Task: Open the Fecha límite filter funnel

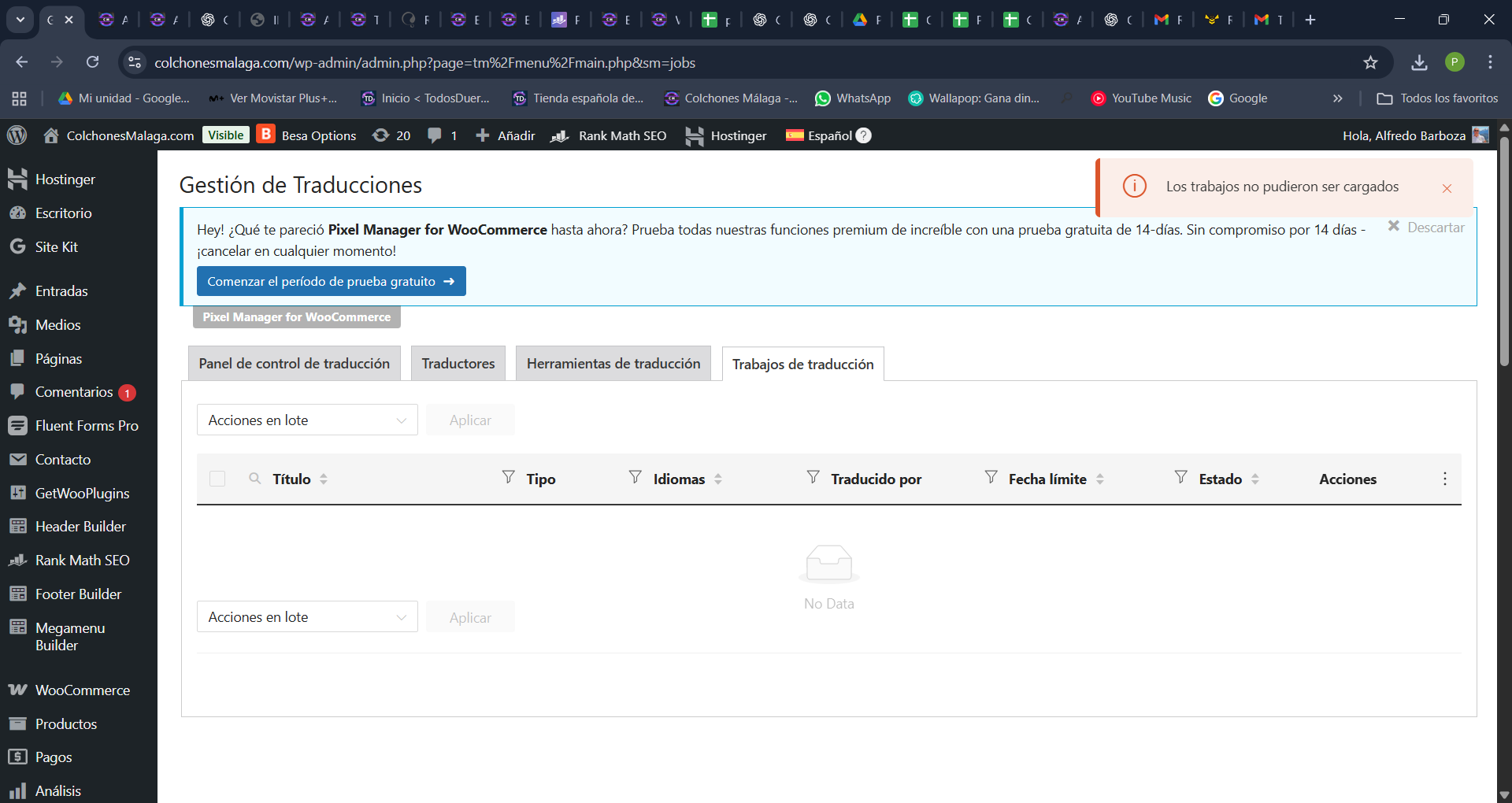Action: (991, 477)
